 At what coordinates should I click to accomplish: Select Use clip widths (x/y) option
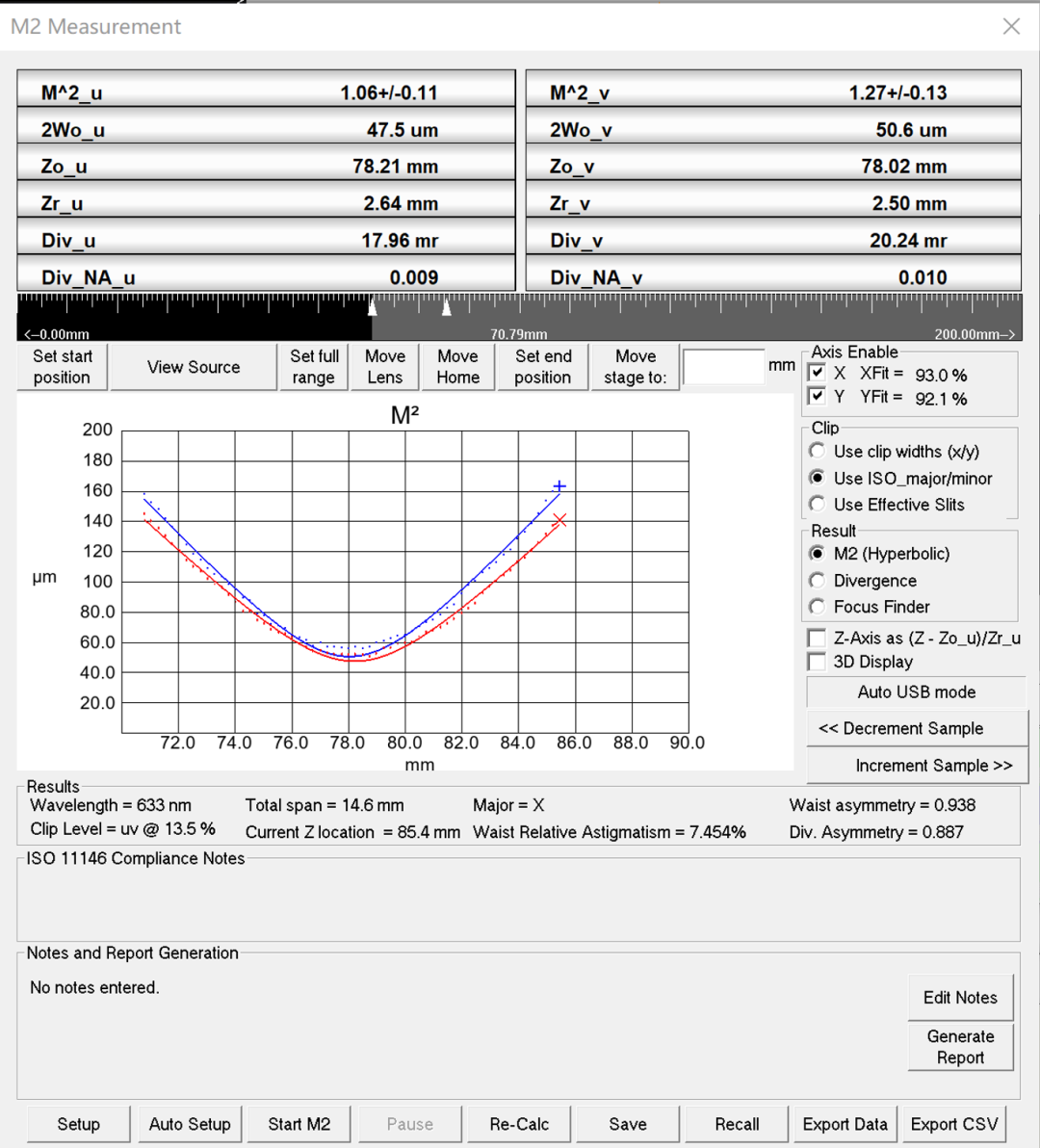[x=818, y=451]
